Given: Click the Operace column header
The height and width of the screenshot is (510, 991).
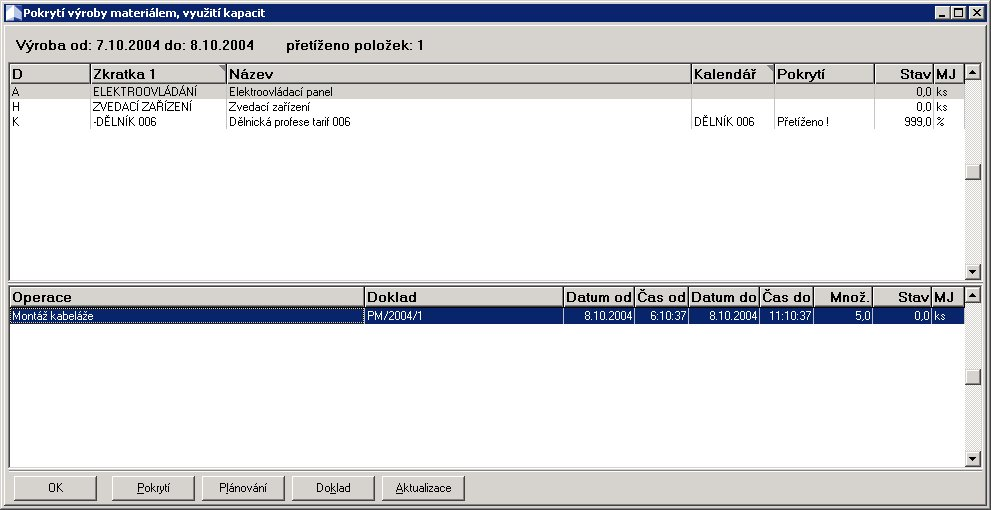Looking at the screenshot, I should coord(187,297).
